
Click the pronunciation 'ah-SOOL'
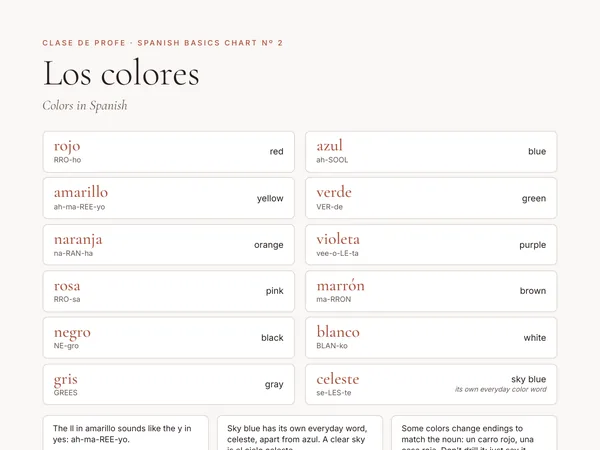[332, 160]
